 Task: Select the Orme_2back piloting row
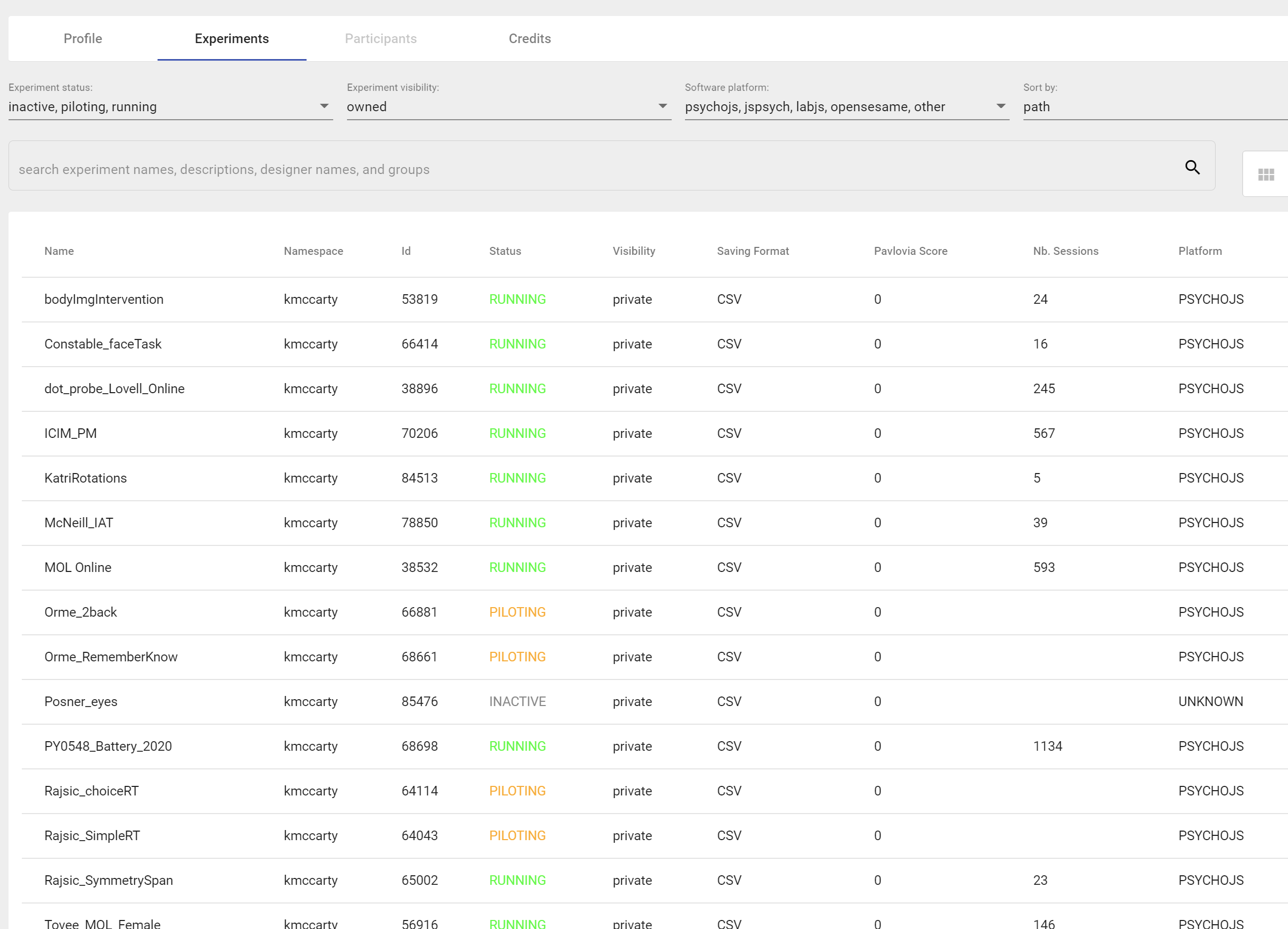(x=81, y=612)
